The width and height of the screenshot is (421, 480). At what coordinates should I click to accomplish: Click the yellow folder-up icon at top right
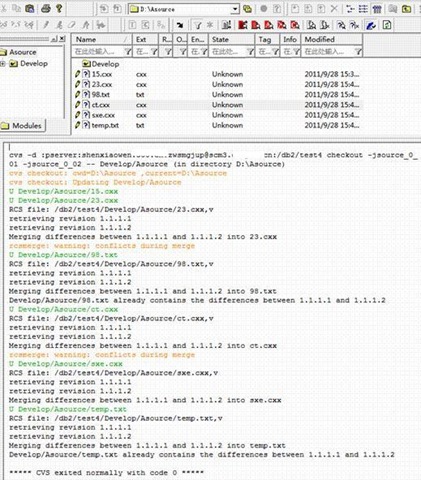406,9
